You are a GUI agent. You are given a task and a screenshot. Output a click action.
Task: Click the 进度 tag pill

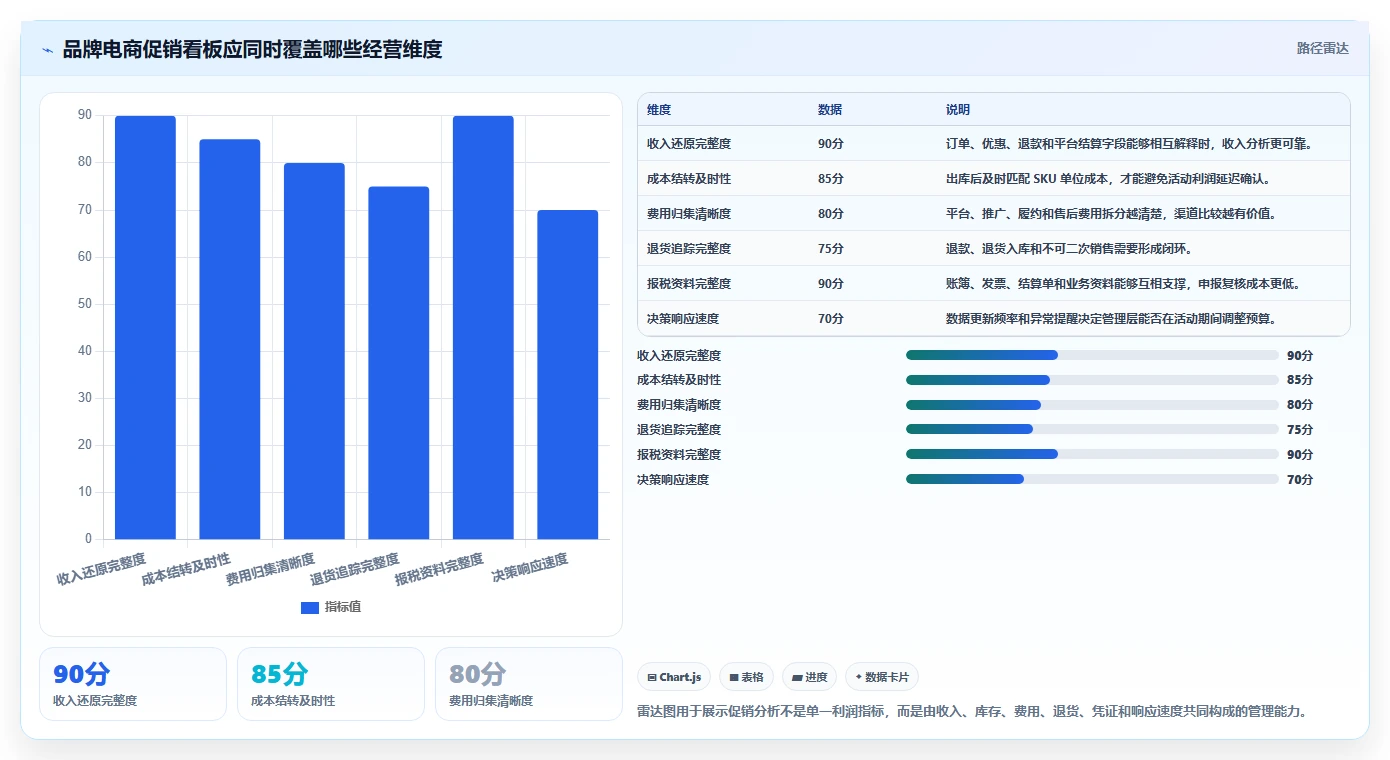(x=809, y=677)
